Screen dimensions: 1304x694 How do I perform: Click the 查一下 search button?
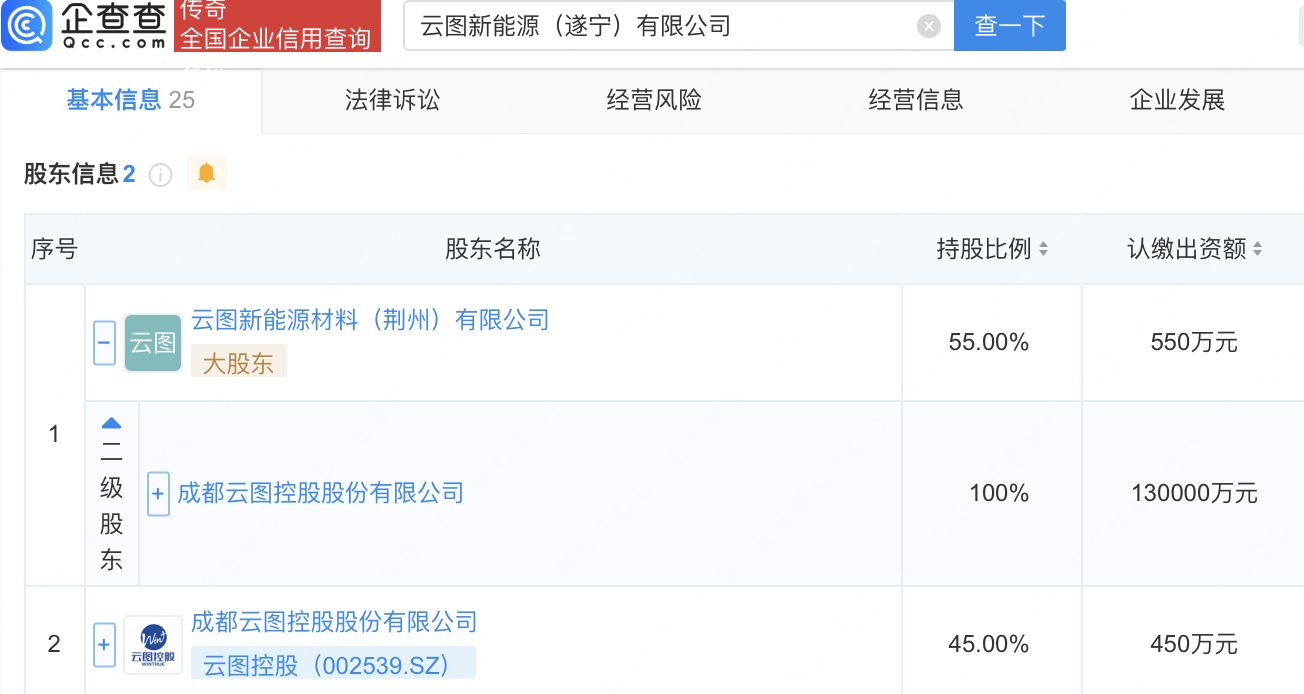(1010, 26)
